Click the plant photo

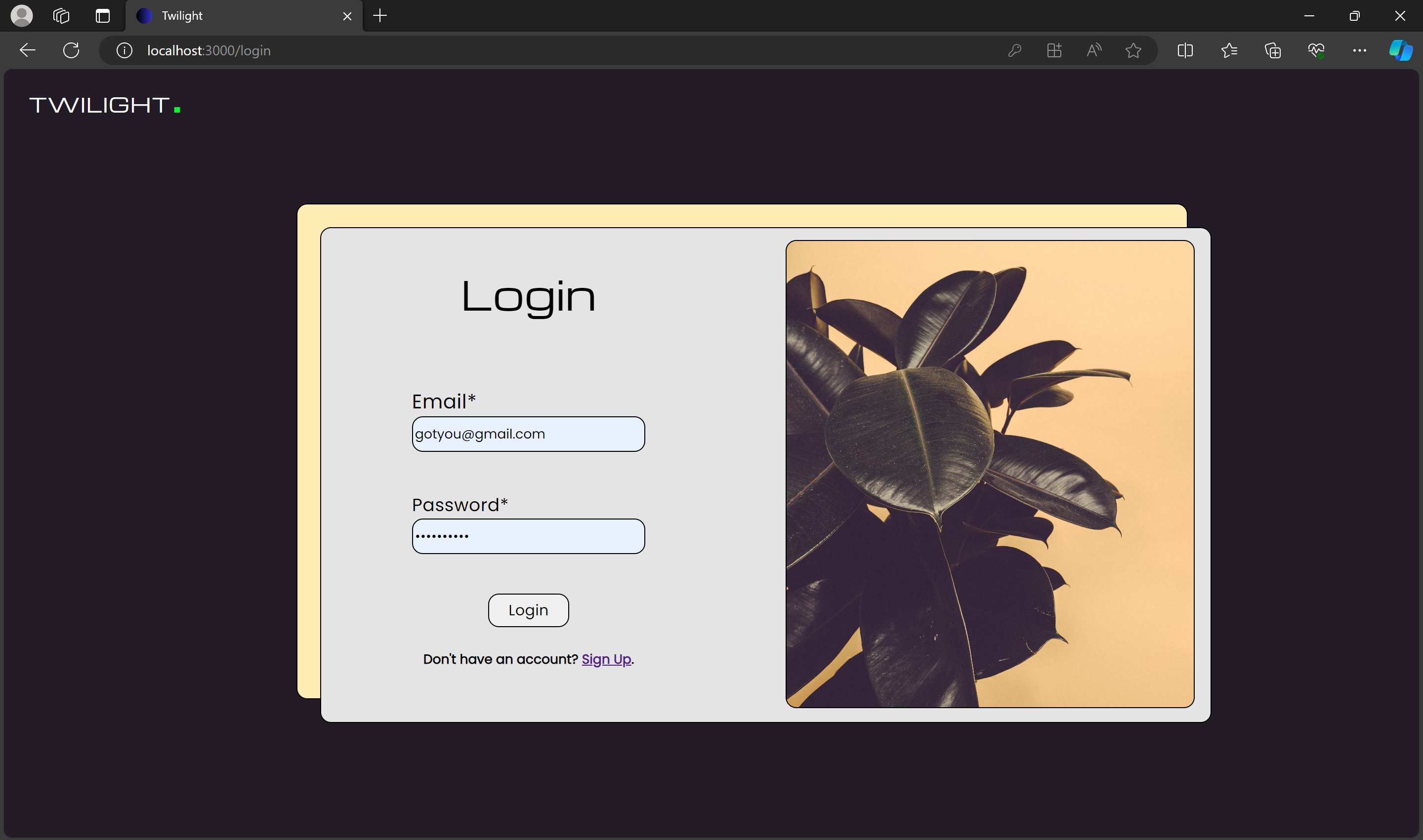pos(990,473)
